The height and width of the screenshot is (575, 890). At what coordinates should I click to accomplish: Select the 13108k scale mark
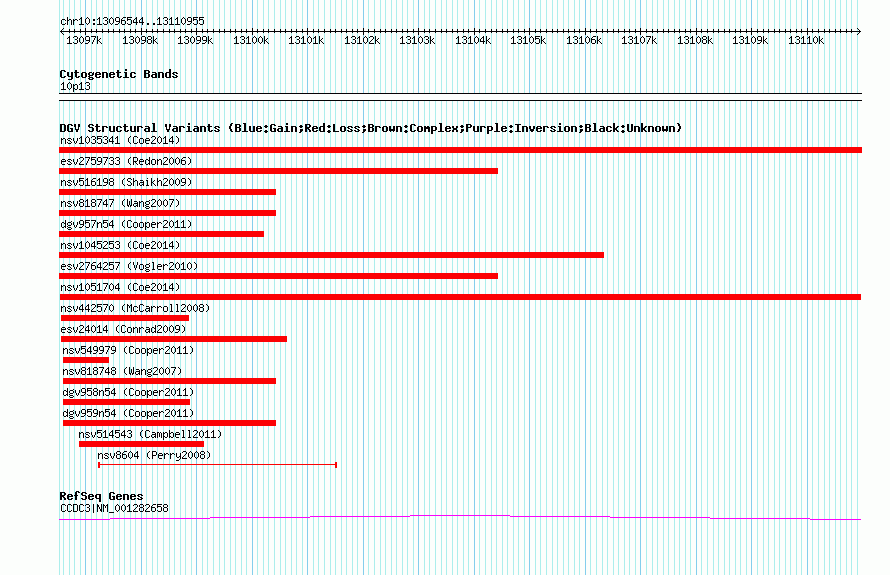695,40
